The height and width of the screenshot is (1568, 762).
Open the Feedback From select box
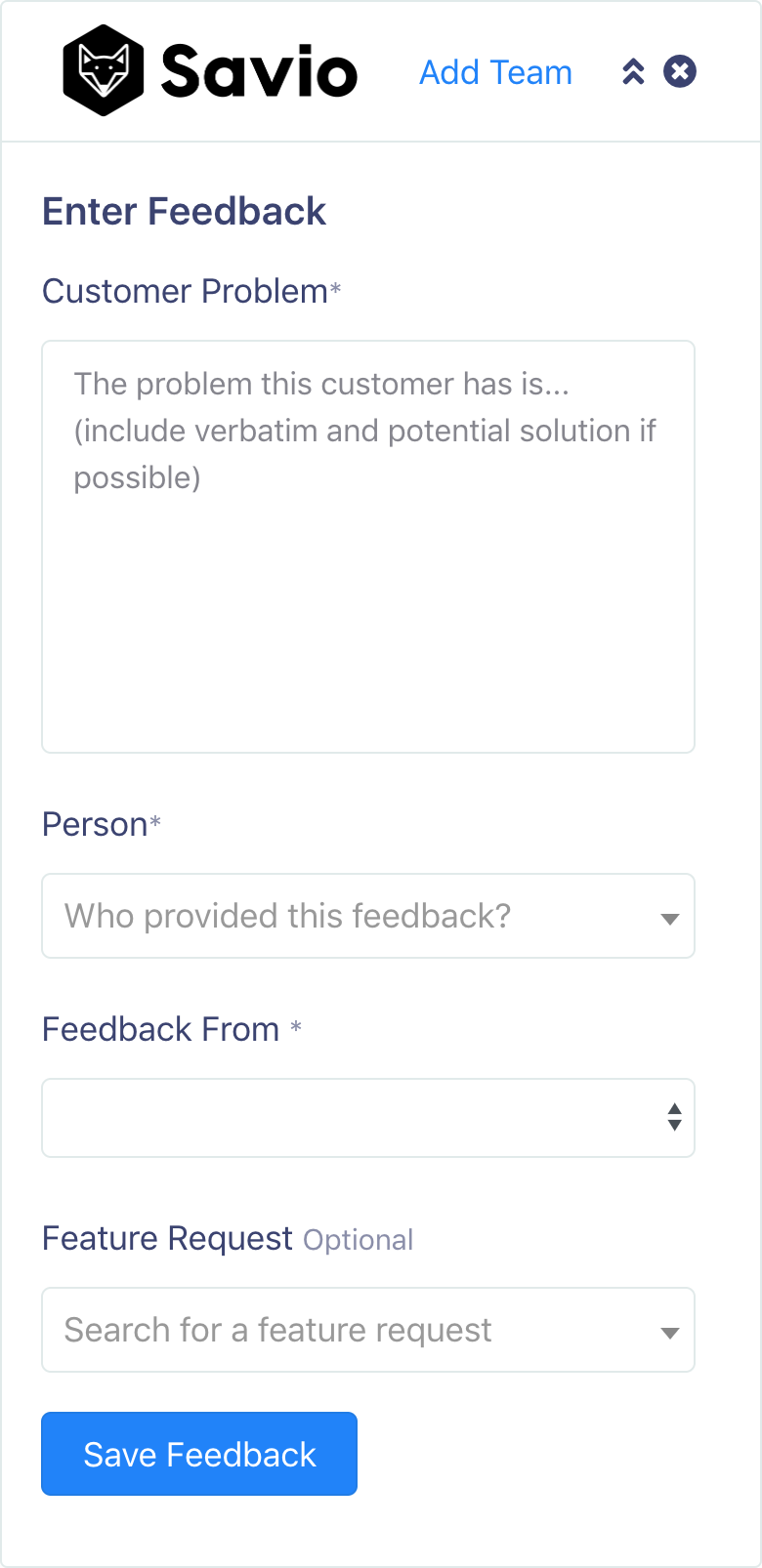(368, 1118)
